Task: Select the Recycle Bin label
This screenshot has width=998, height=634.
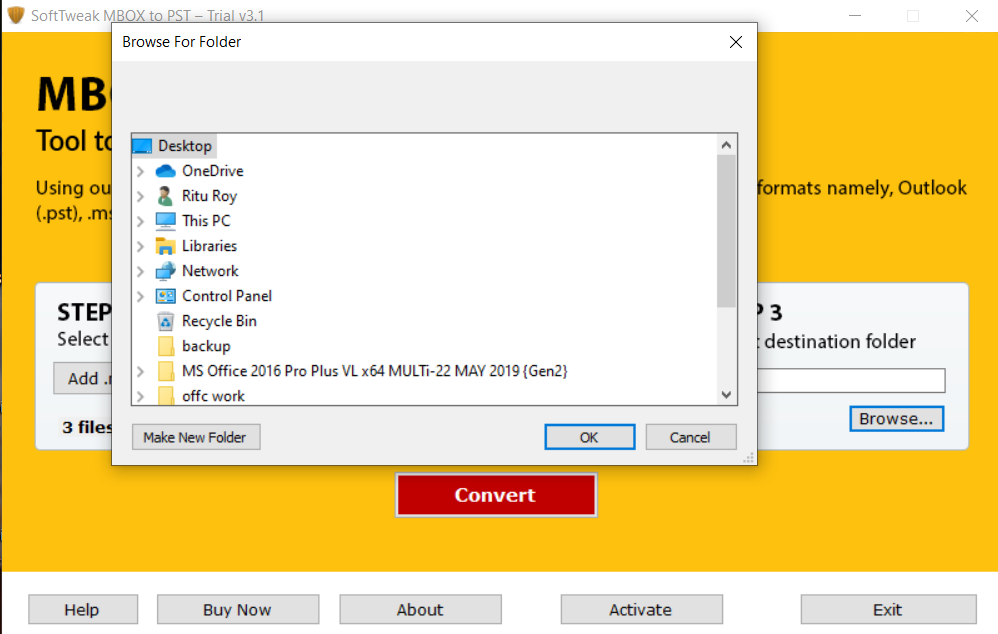Action: [219, 321]
